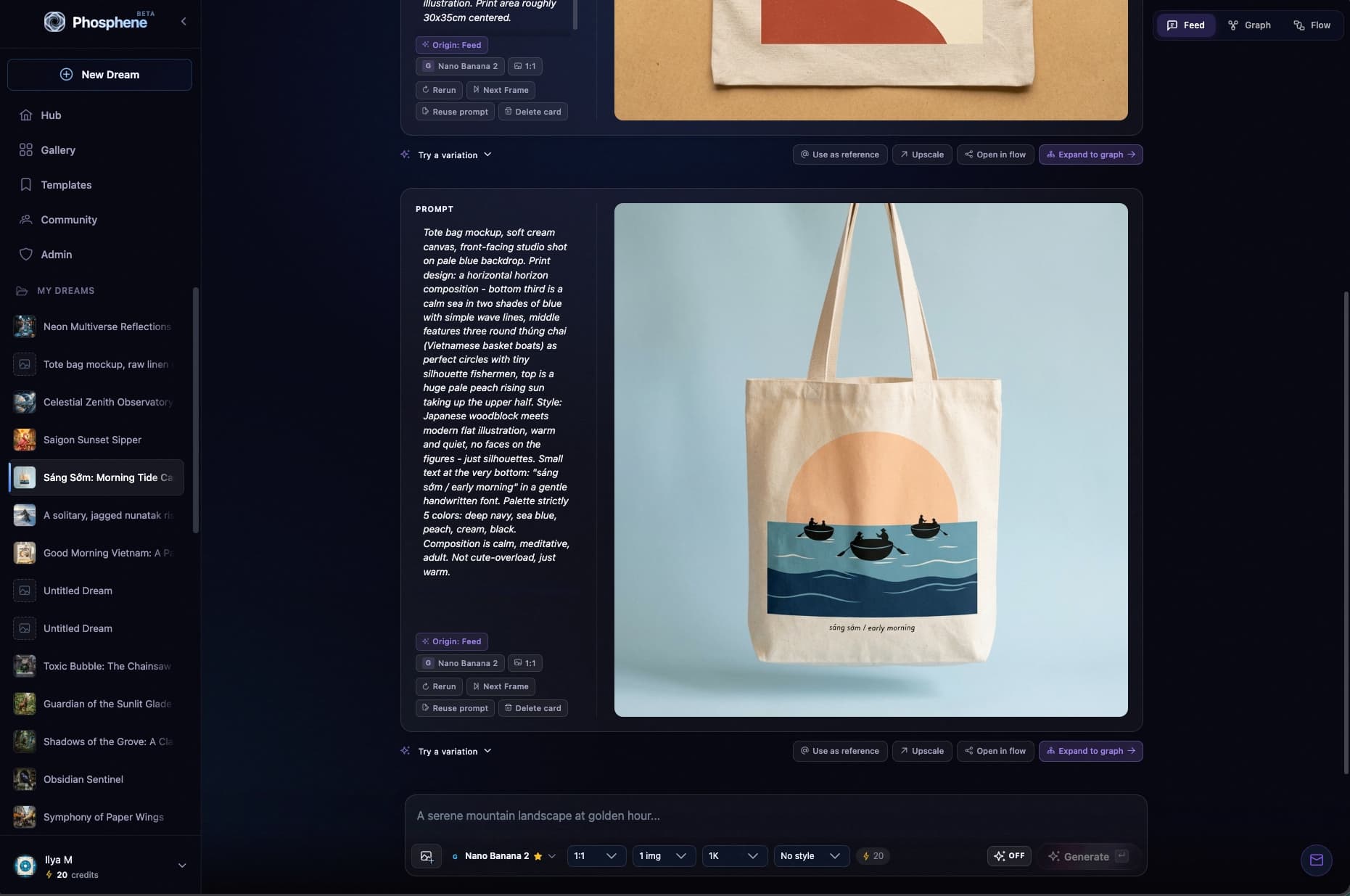
Task: Select Celestial Zenith Observatory dream
Action: point(96,402)
